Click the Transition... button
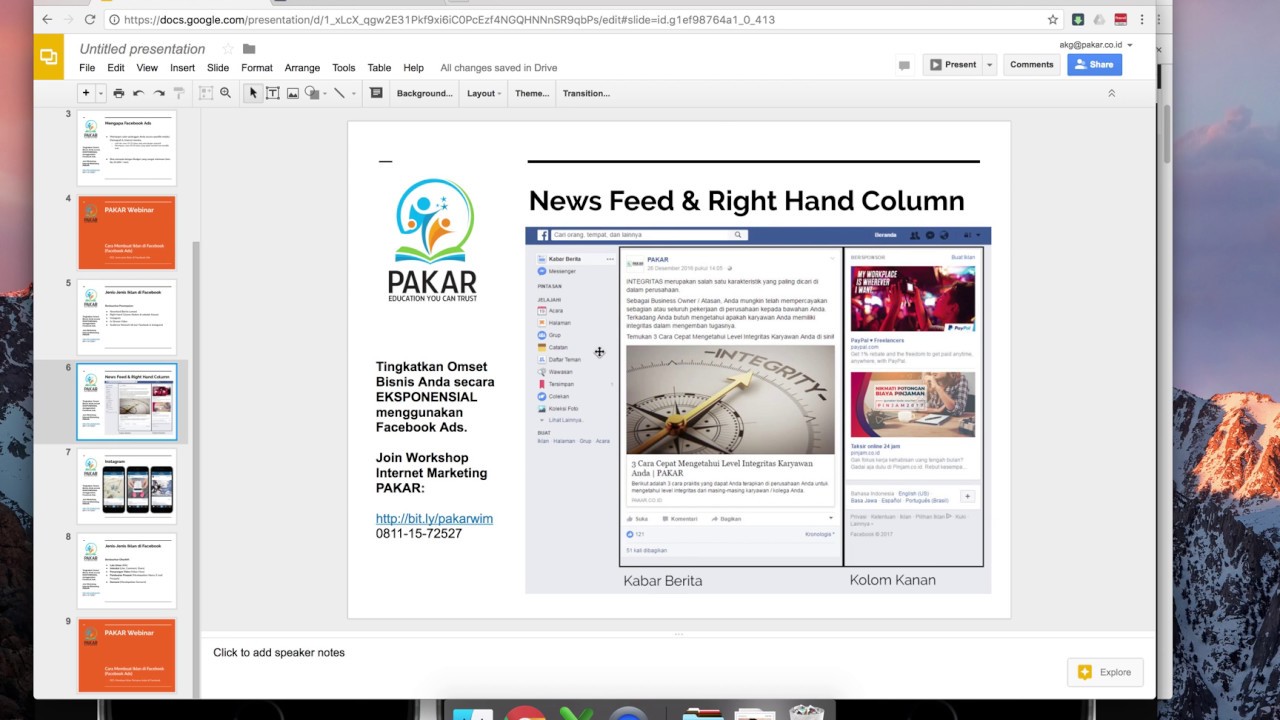The height and width of the screenshot is (720, 1280). [586, 93]
